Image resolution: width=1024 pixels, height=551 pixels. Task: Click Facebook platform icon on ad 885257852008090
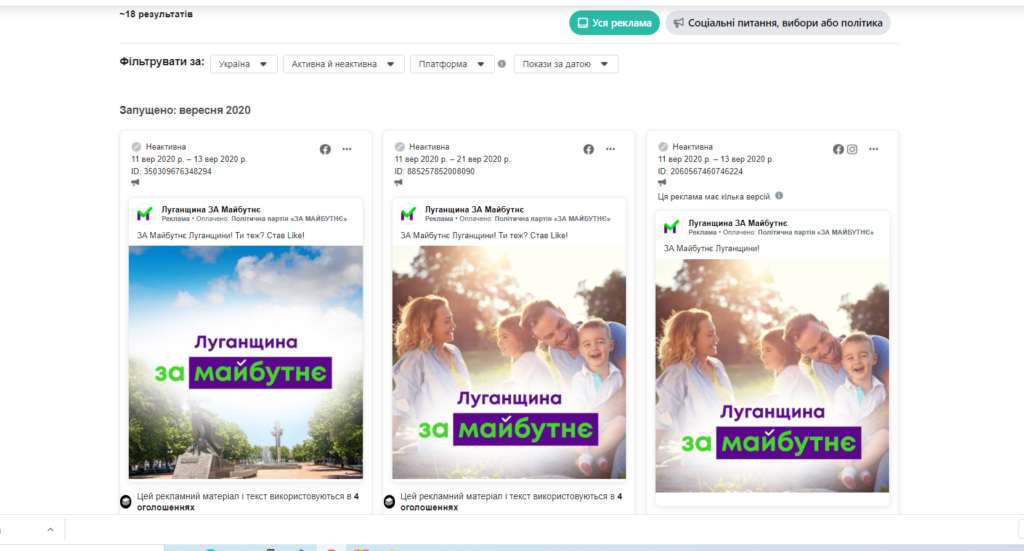coord(588,150)
